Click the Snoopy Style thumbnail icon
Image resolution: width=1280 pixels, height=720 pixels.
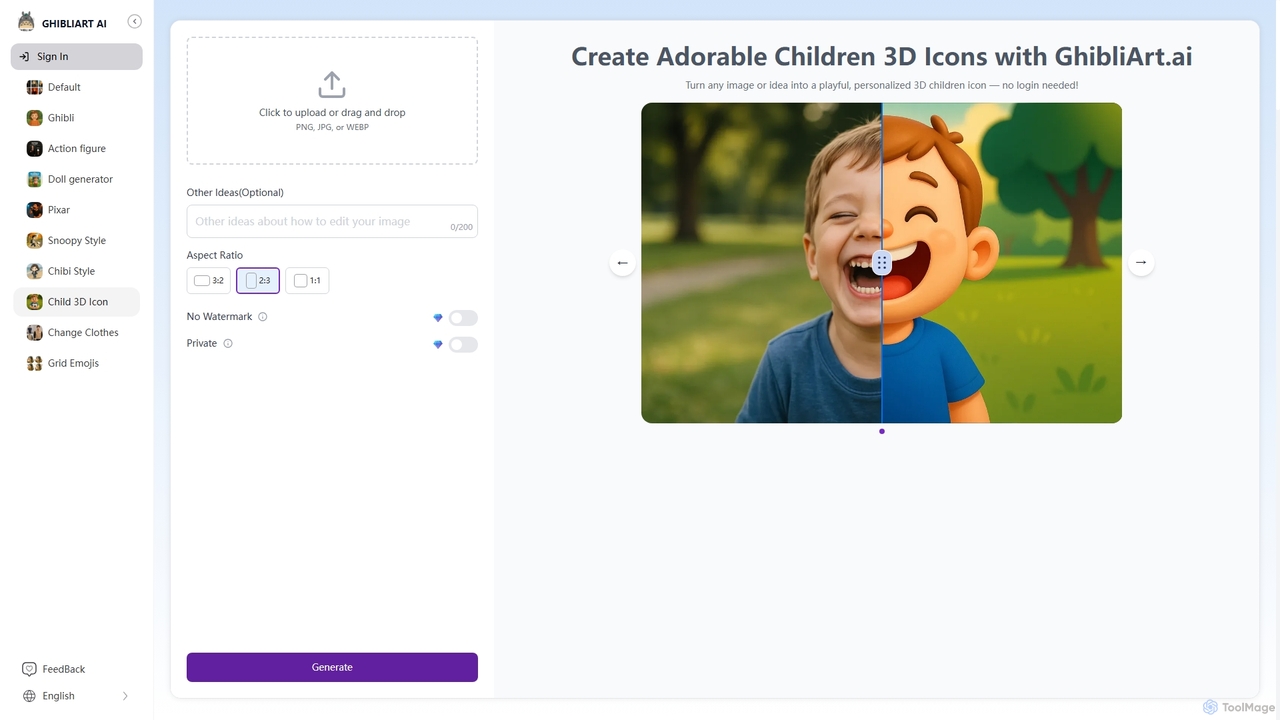[x=35, y=240]
